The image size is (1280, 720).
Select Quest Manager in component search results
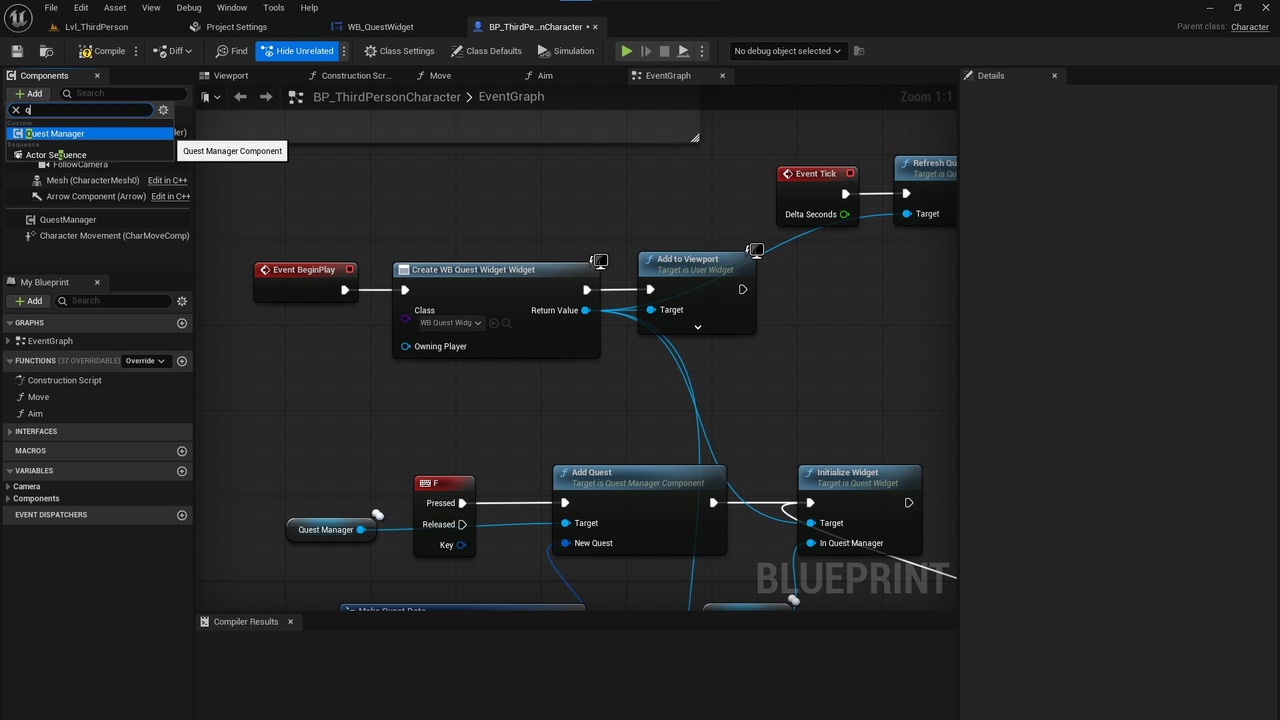point(90,134)
